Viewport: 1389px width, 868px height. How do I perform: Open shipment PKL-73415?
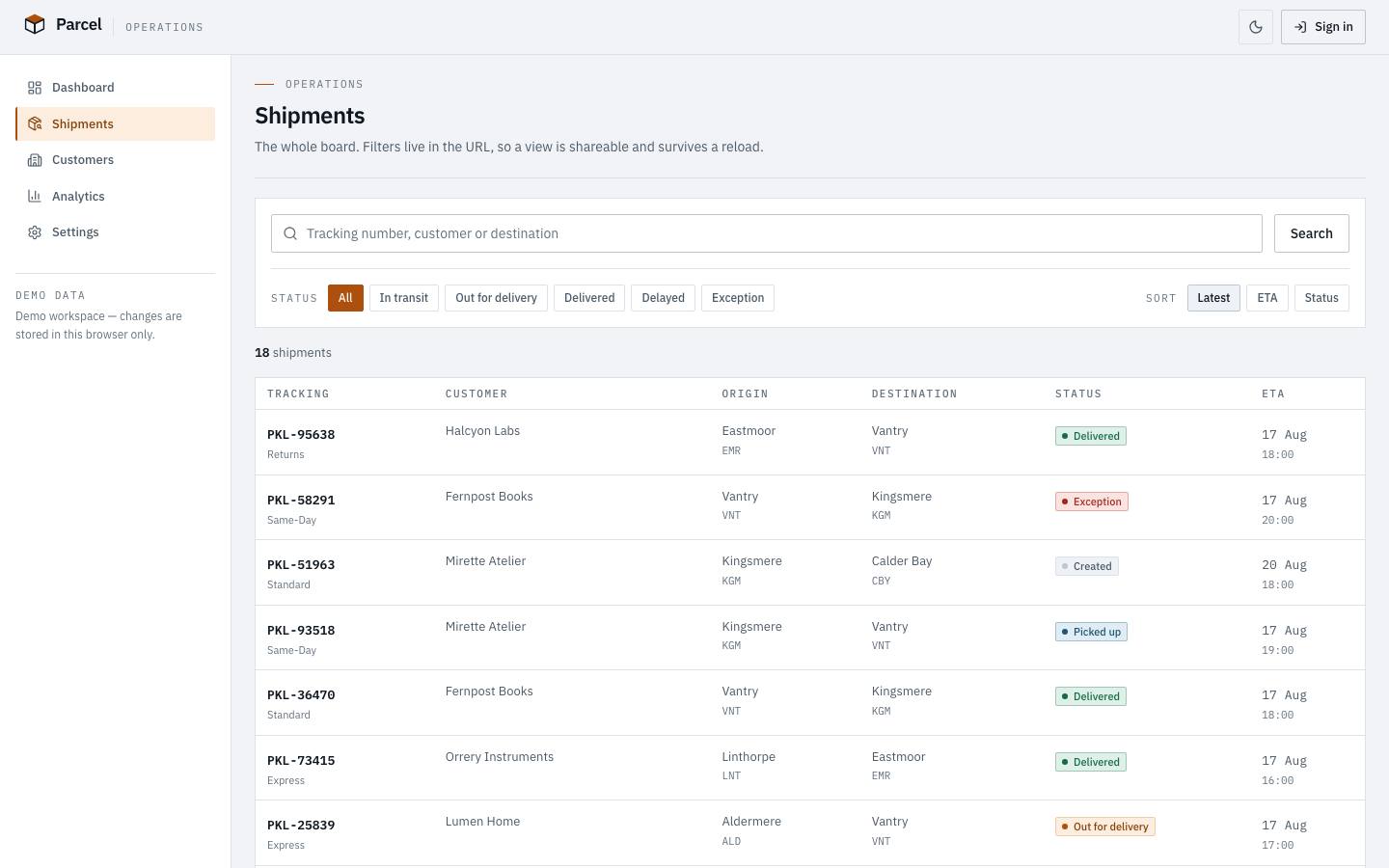coord(301,761)
